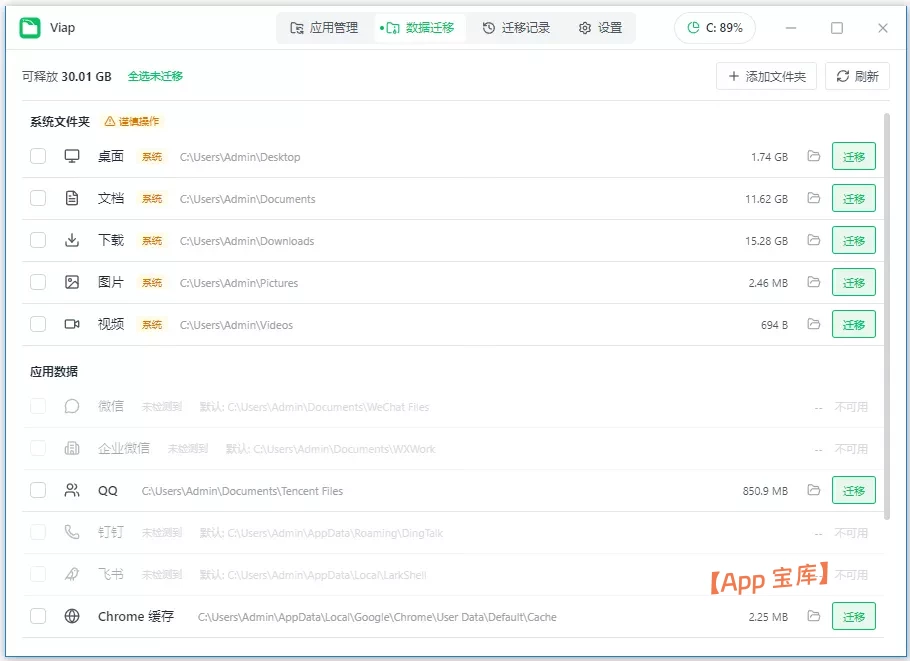910x661 pixels.
Task: Open folder icon for QQ row
Action: (814, 490)
